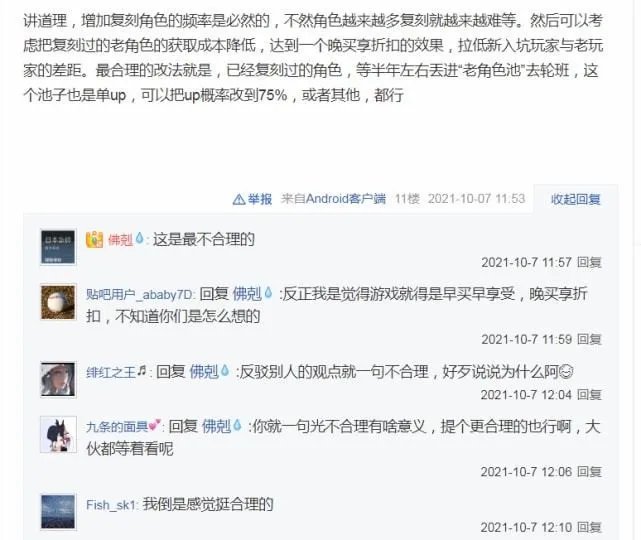The image size is (641, 540).
Task: View Fish_sk1's avatar image
Action: (58, 512)
